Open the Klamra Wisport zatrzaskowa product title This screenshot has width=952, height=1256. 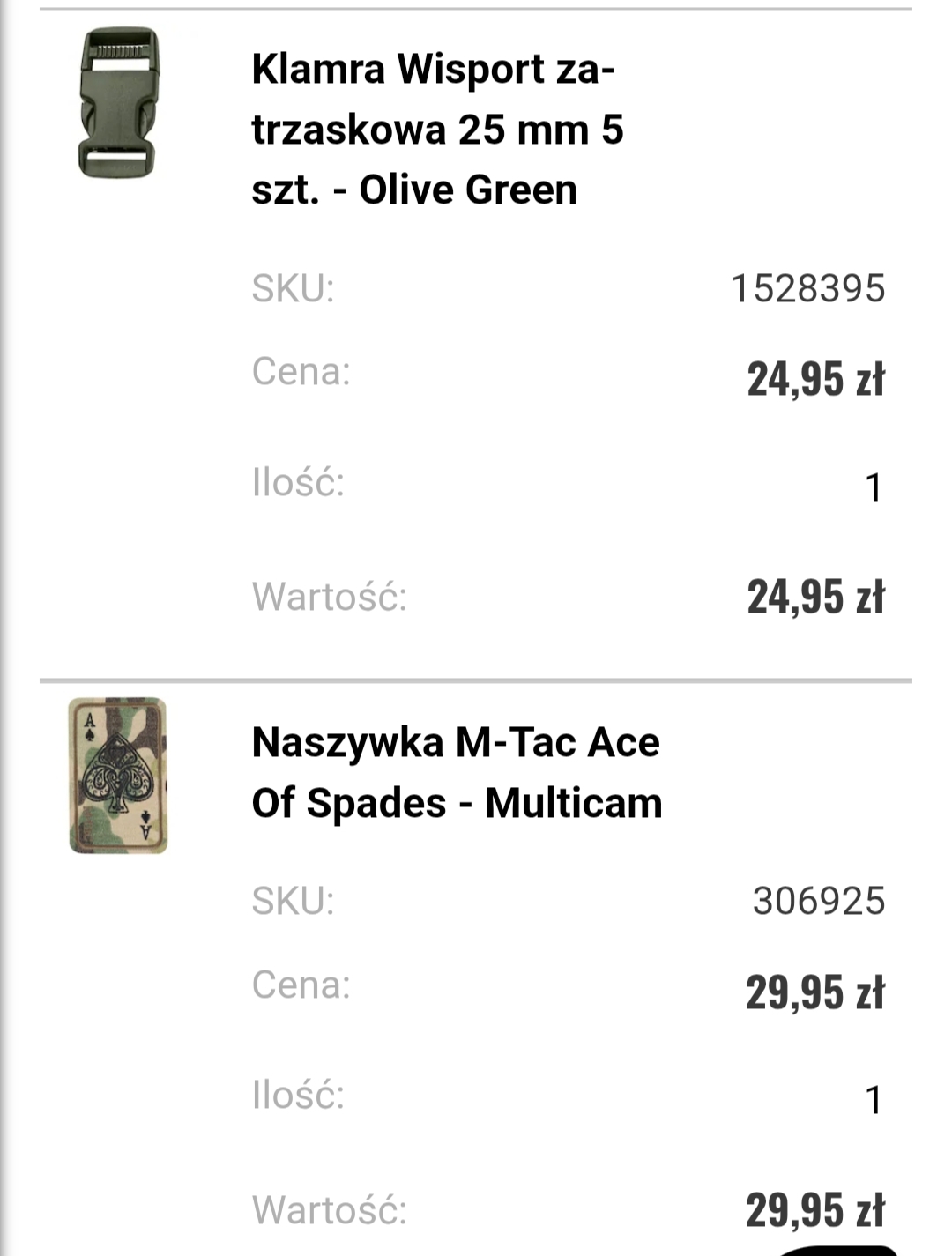pos(437,129)
